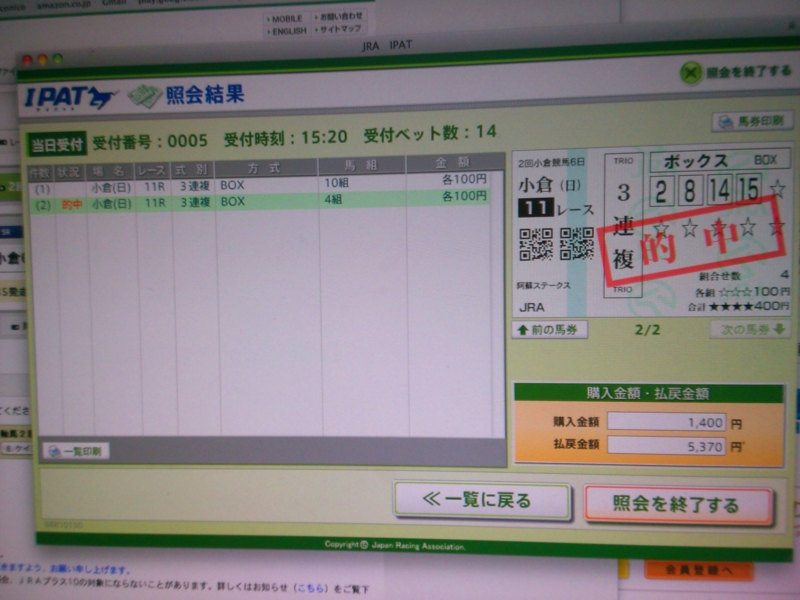
Task: Click the left QR code on ticket
Action: (535, 244)
